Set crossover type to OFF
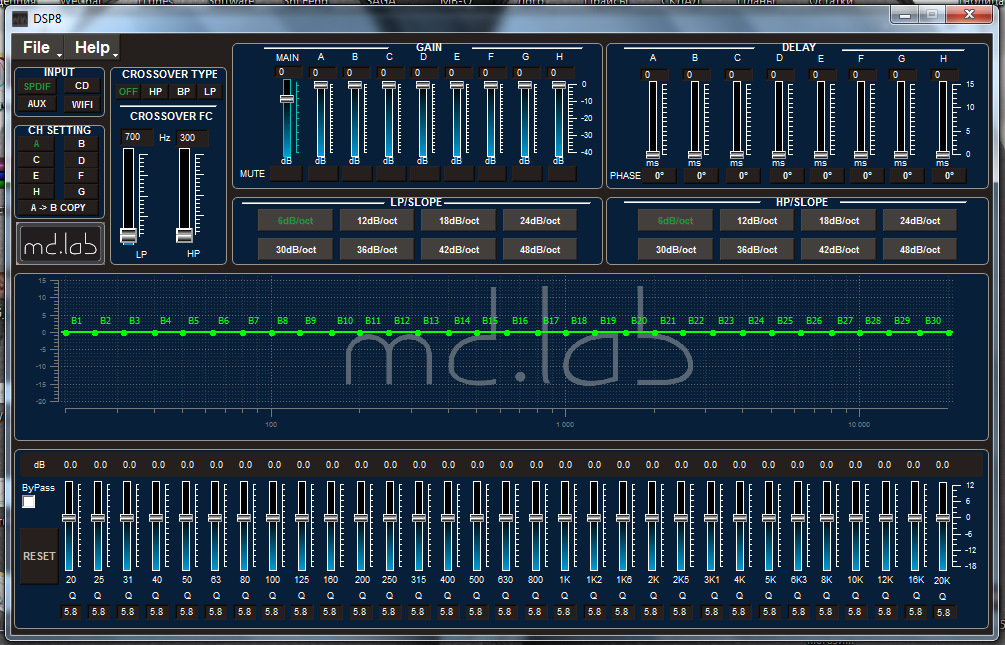The image size is (1005, 645). pos(128,92)
